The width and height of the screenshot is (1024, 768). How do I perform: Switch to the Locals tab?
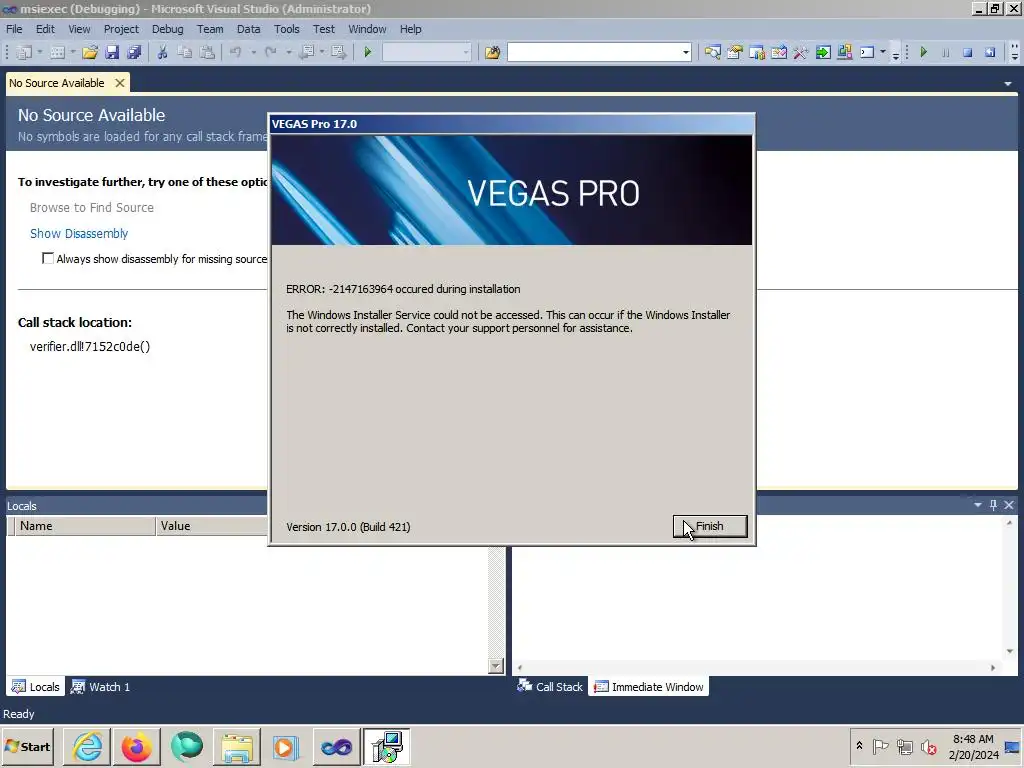(x=36, y=686)
